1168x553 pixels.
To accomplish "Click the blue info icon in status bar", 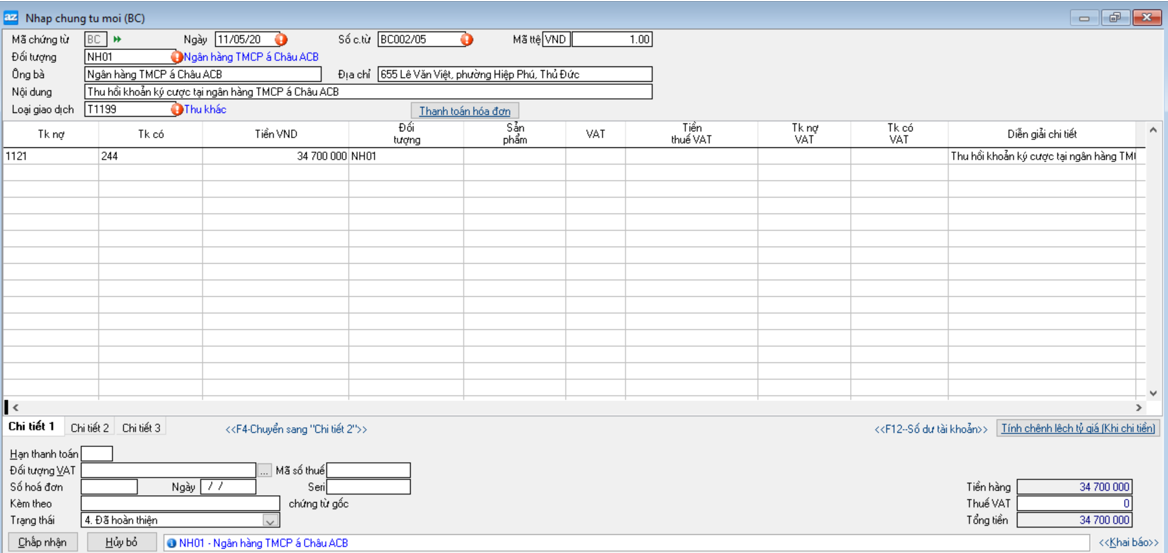I will pos(172,543).
